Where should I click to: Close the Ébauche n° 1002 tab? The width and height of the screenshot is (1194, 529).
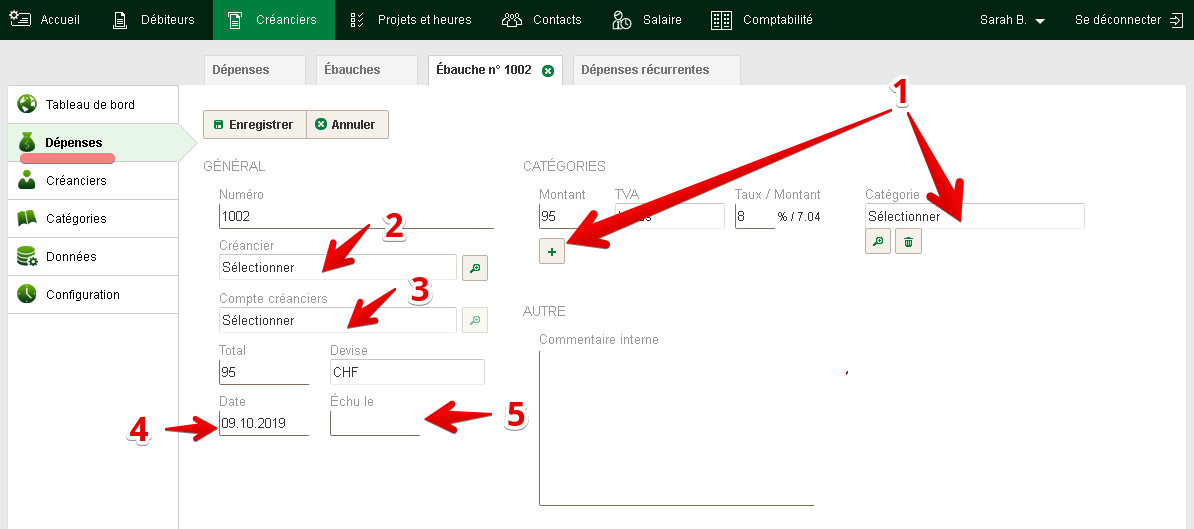coord(548,71)
